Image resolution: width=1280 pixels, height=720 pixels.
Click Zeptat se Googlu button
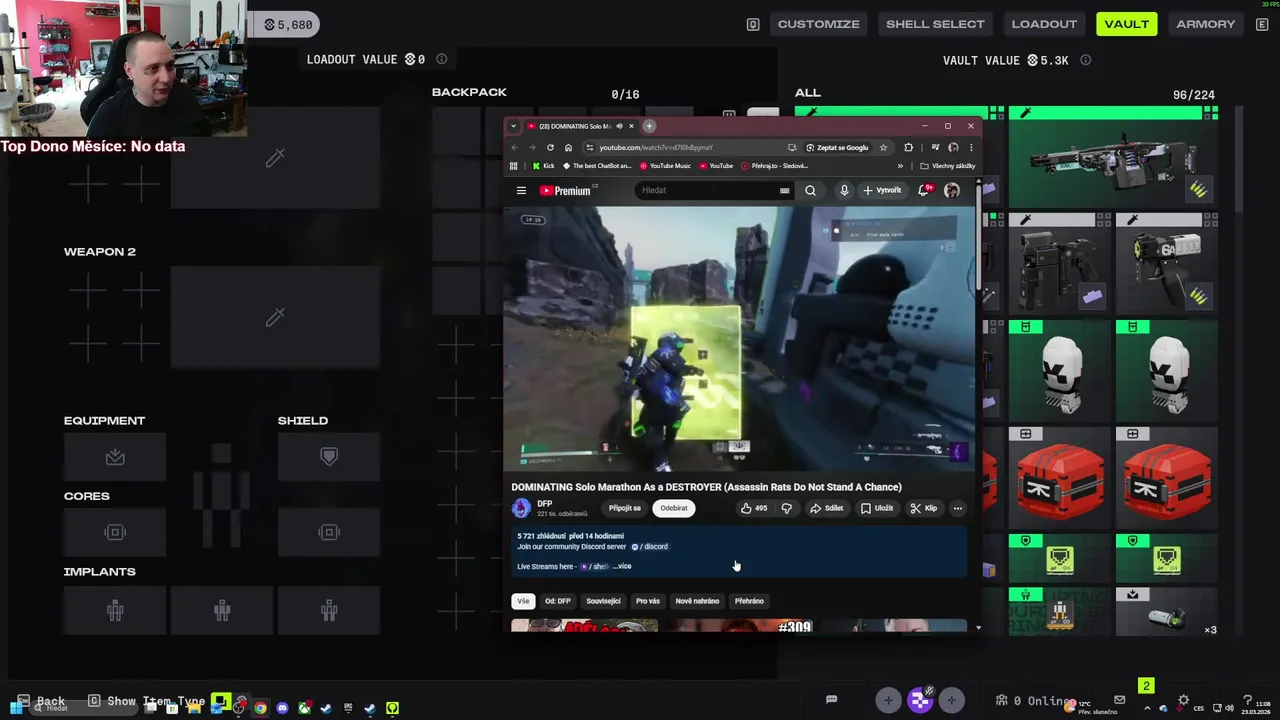pos(837,147)
